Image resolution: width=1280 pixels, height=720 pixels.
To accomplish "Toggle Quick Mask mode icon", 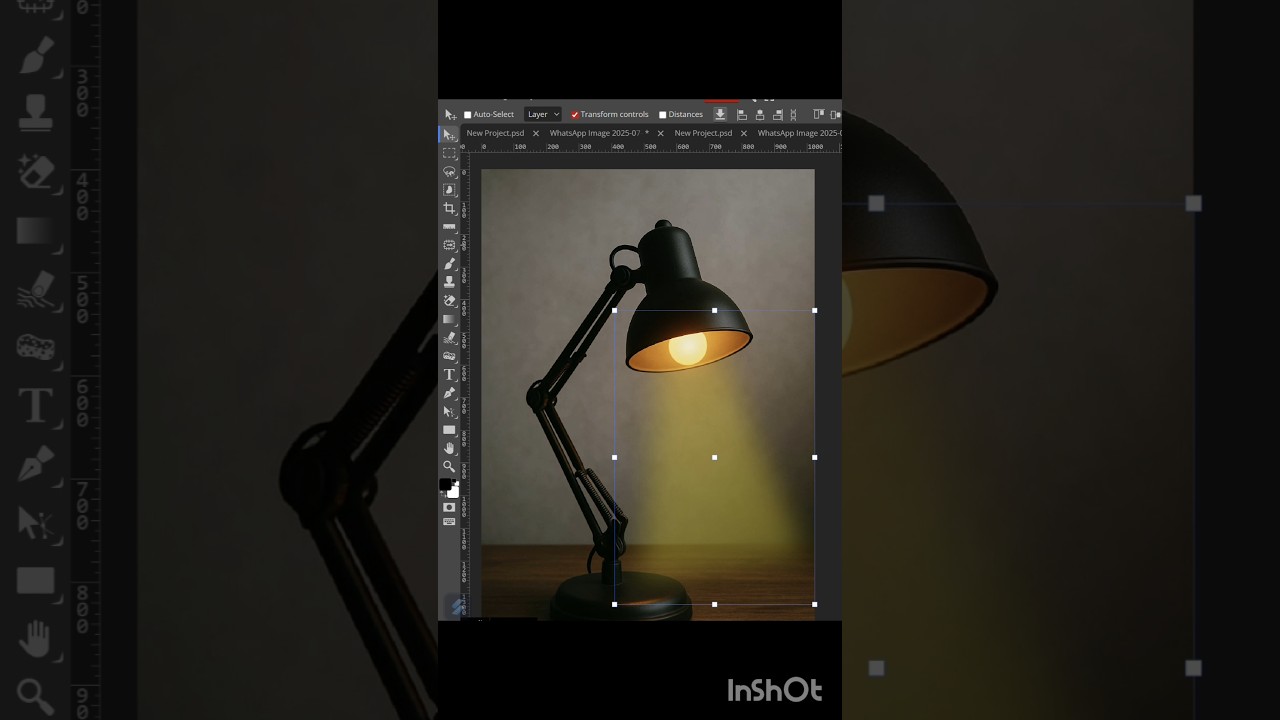I will tap(449, 507).
